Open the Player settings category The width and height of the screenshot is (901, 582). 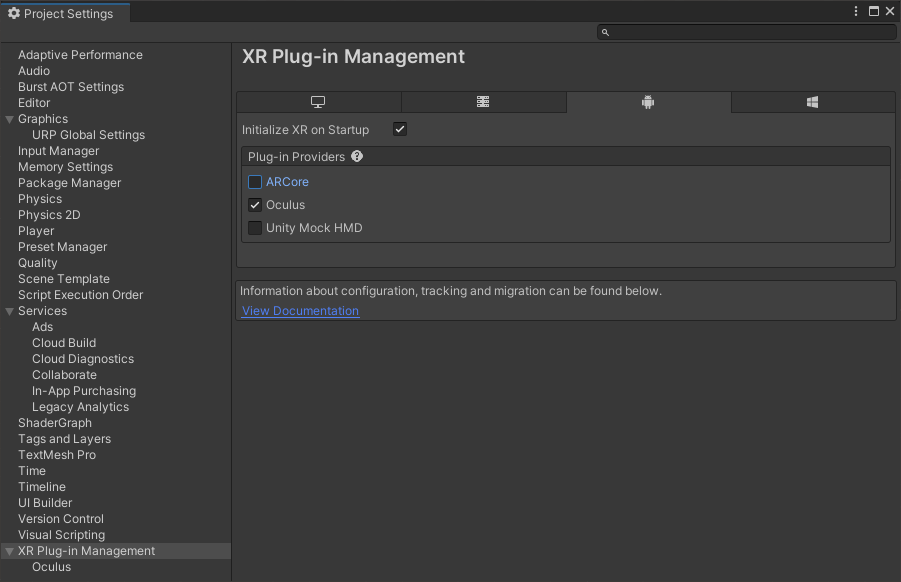coord(36,231)
